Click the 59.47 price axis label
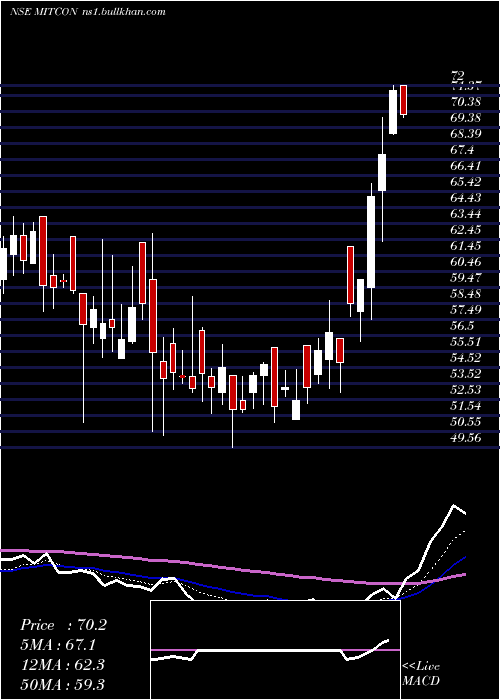The height and width of the screenshot is (700, 500). (466, 278)
